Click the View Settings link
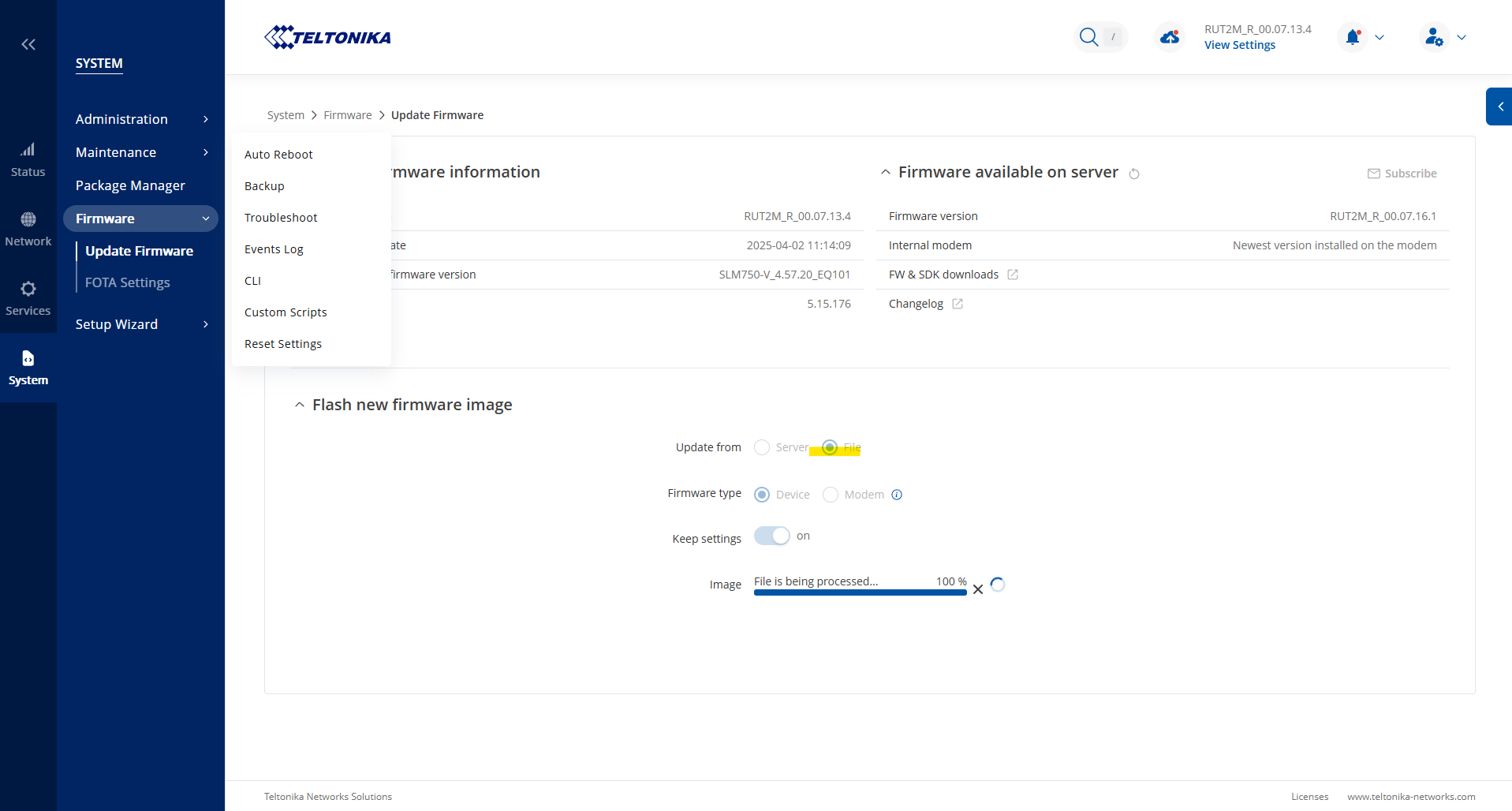The width and height of the screenshot is (1512, 811). click(x=1239, y=45)
